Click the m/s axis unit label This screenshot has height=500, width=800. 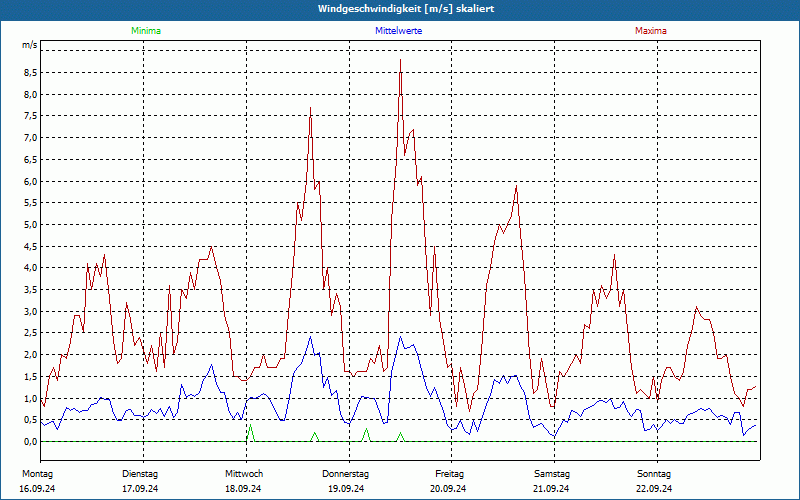(30, 45)
